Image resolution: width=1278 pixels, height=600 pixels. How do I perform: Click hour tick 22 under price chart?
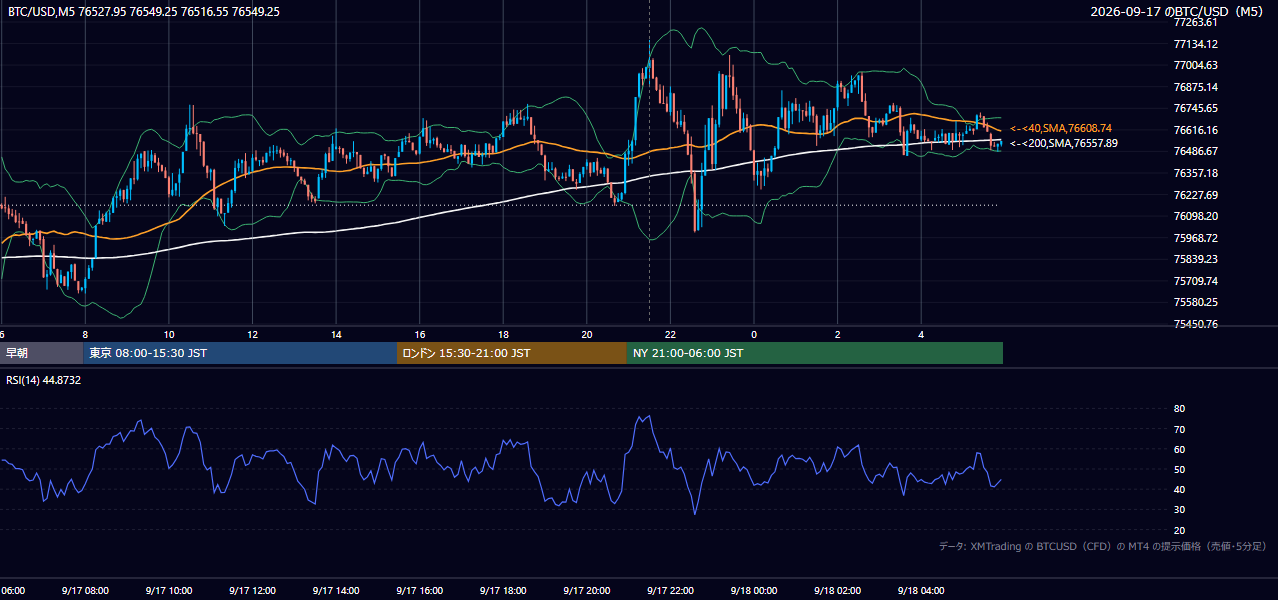coord(670,334)
